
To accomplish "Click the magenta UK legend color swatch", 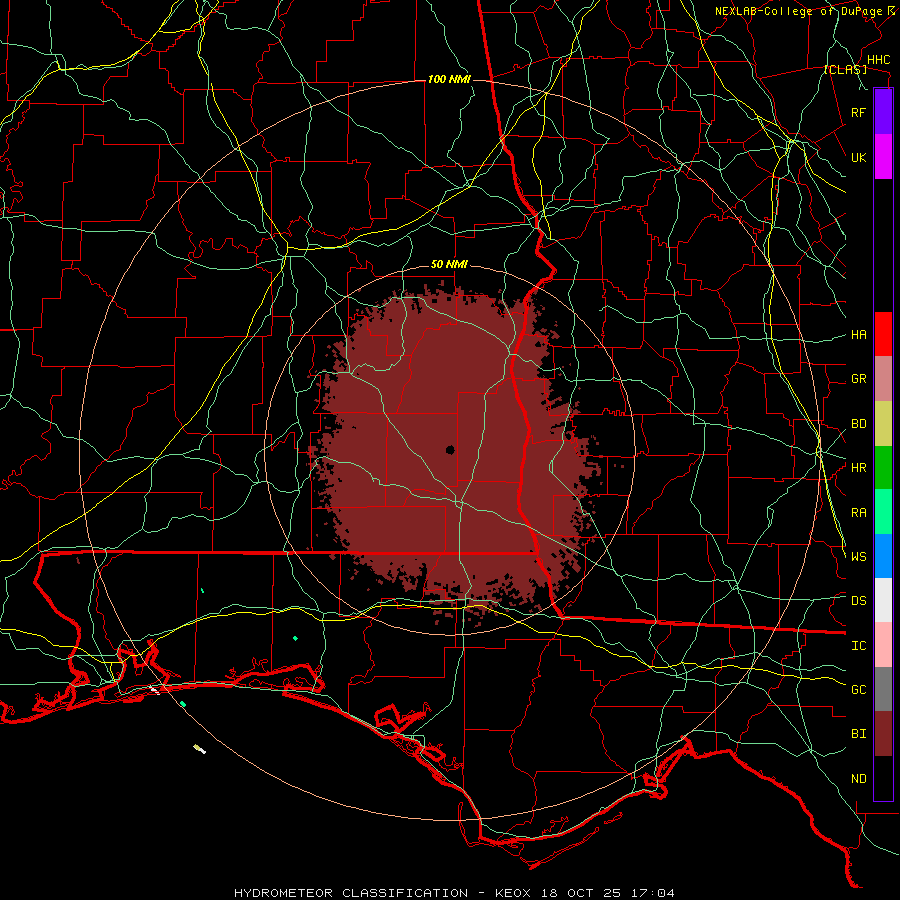I will 883,157.
